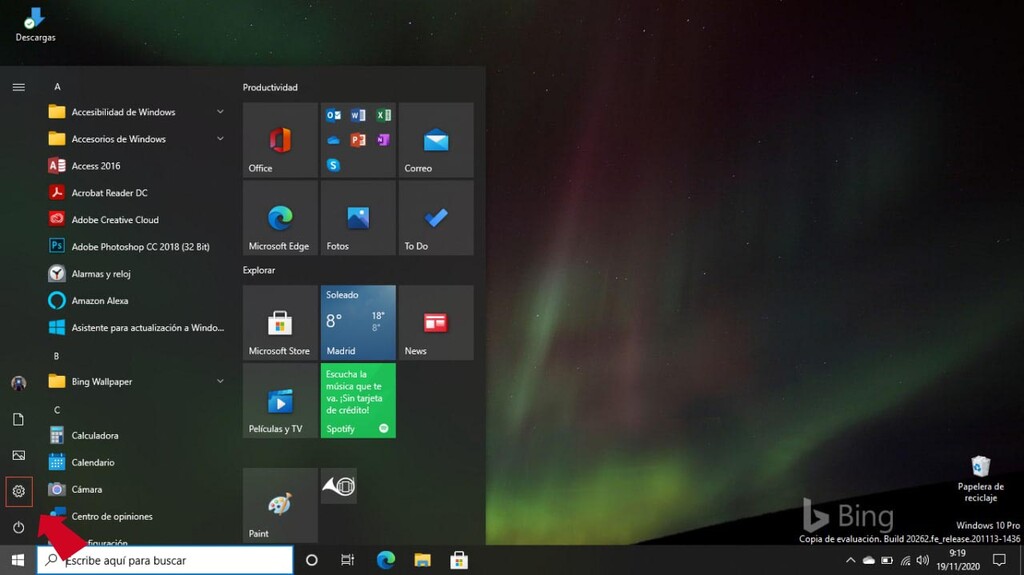The height and width of the screenshot is (575, 1024).
Task: Open Calculadora from the app list
Action: [x=95, y=436]
